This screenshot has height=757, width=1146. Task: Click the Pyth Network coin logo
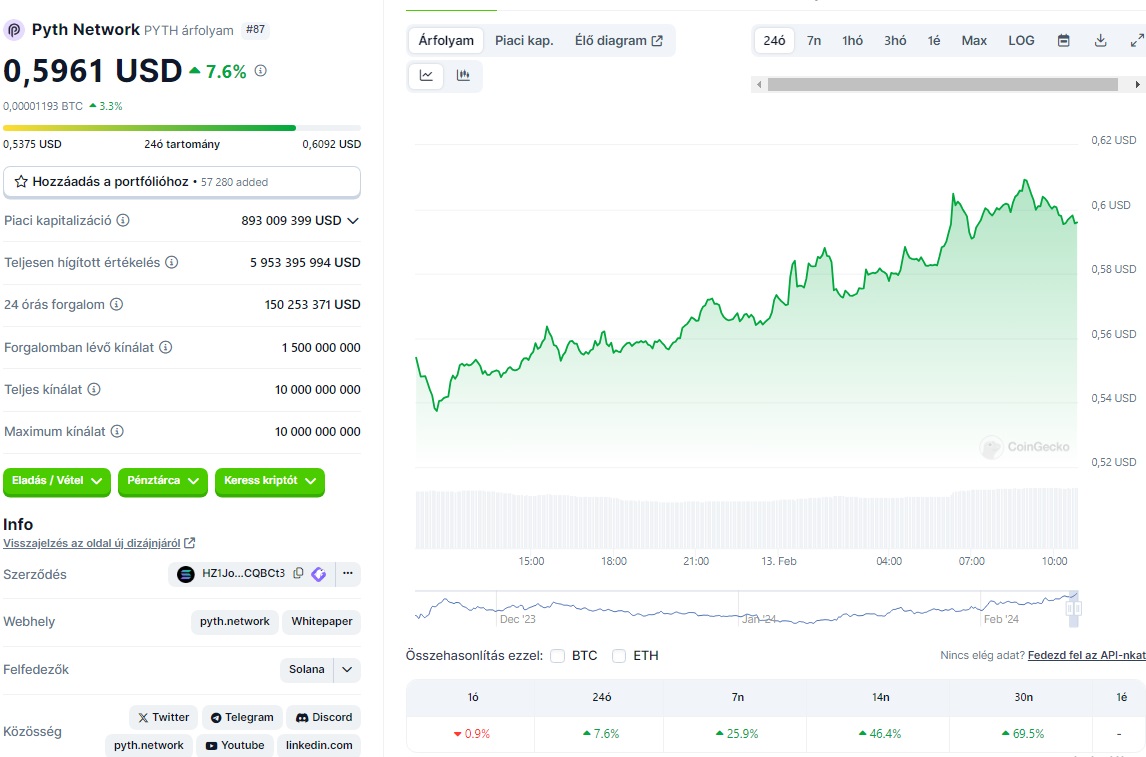tap(14, 30)
